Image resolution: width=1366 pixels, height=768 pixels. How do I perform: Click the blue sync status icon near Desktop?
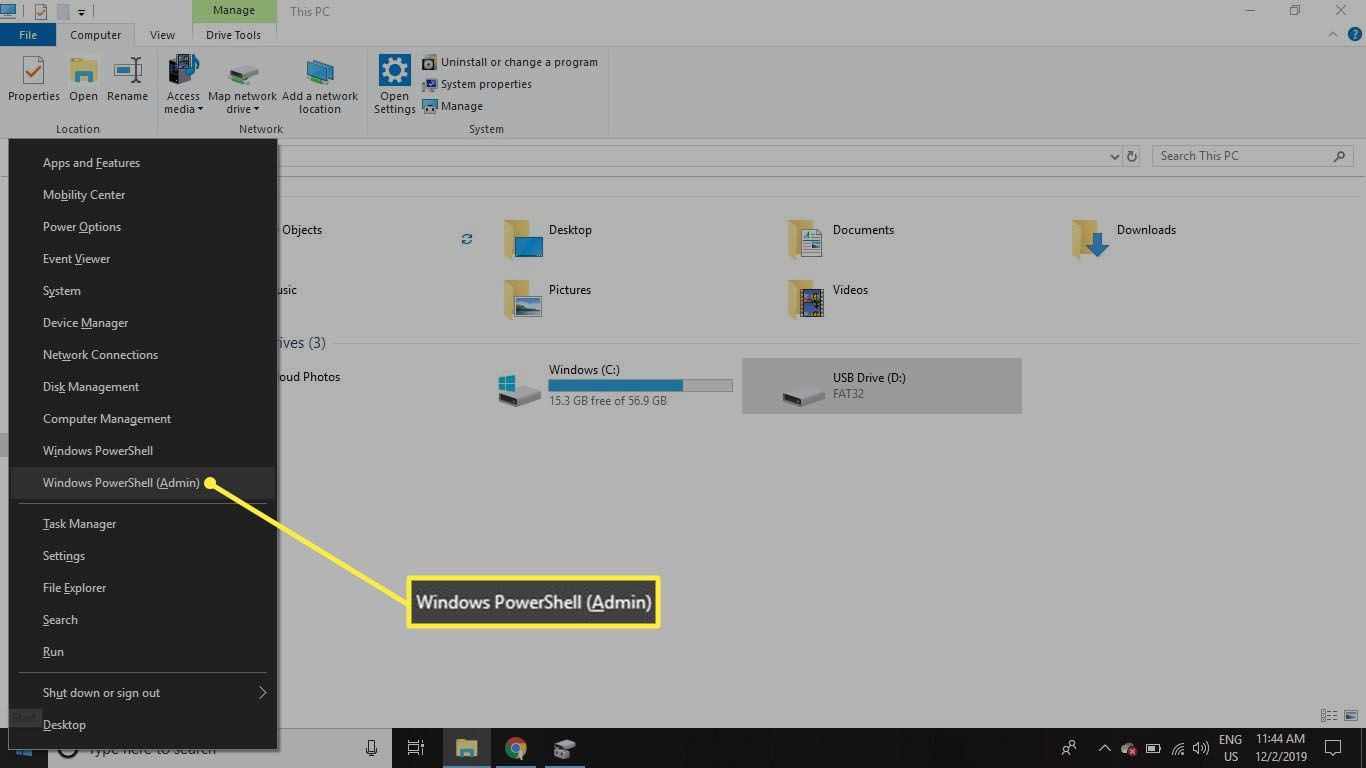[467, 239]
